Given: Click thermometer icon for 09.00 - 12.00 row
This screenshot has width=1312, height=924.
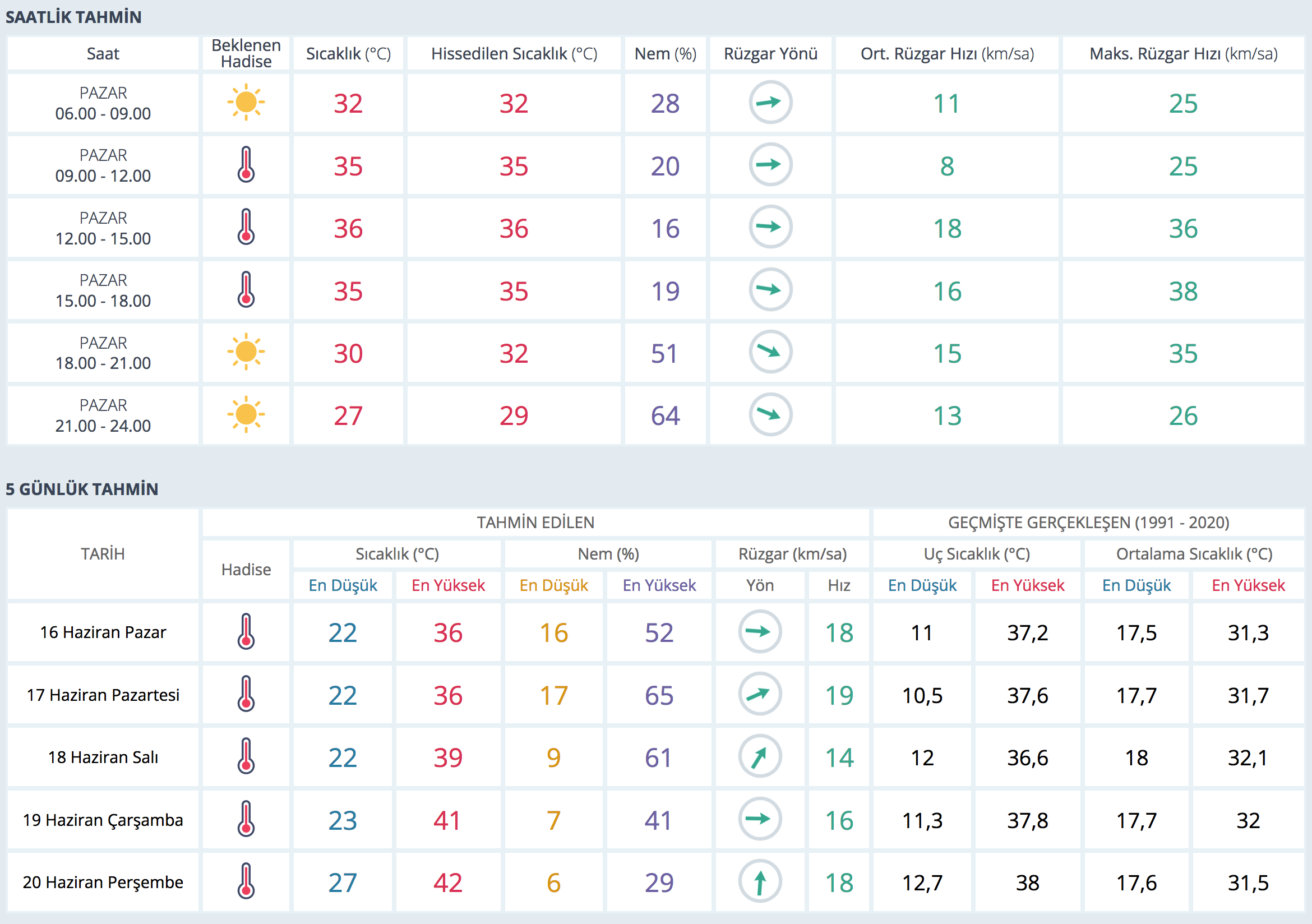Looking at the screenshot, I should click(x=246, y=165).
